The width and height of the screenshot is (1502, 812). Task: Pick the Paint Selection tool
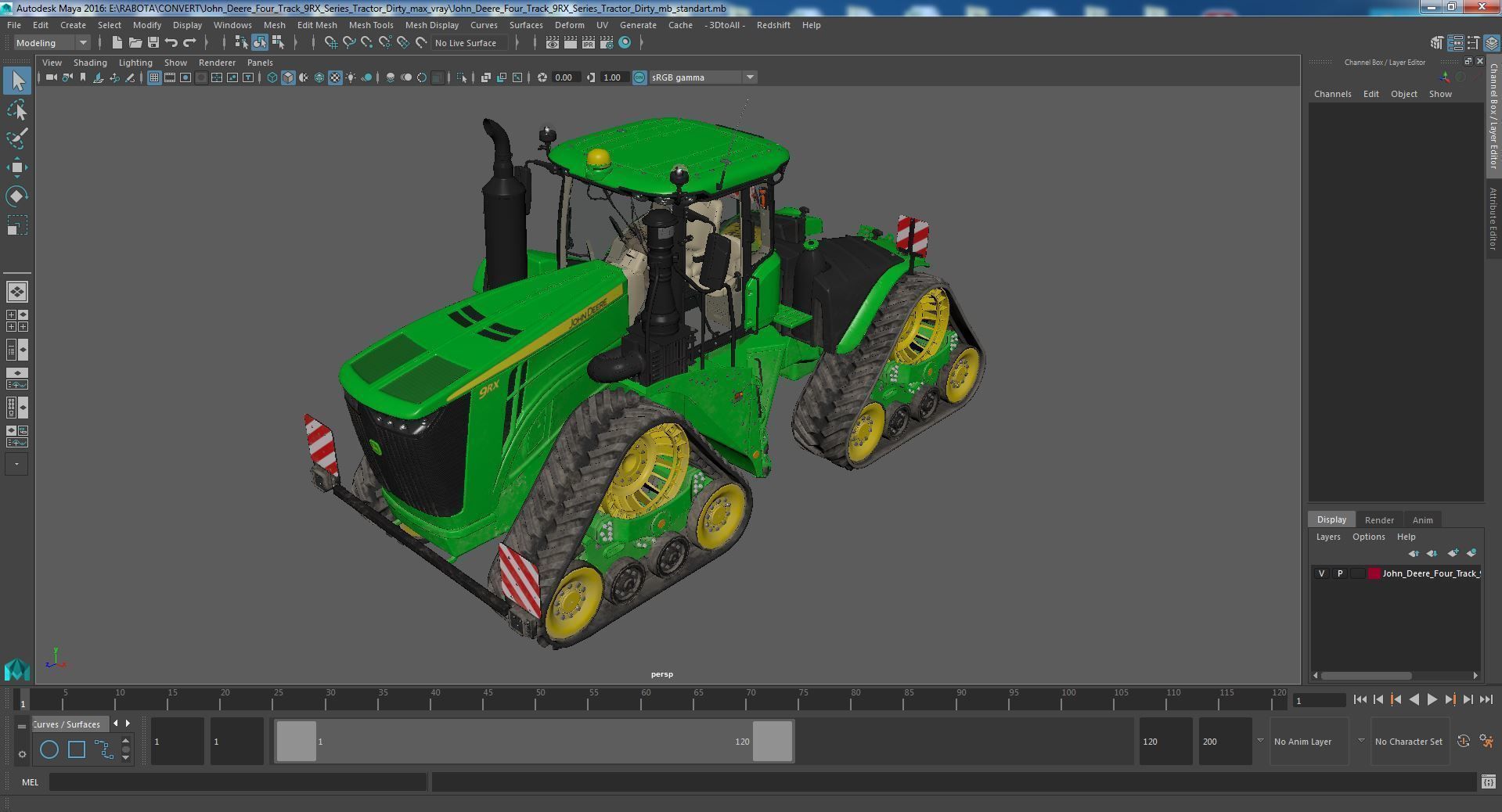click(x=17, y=138)
